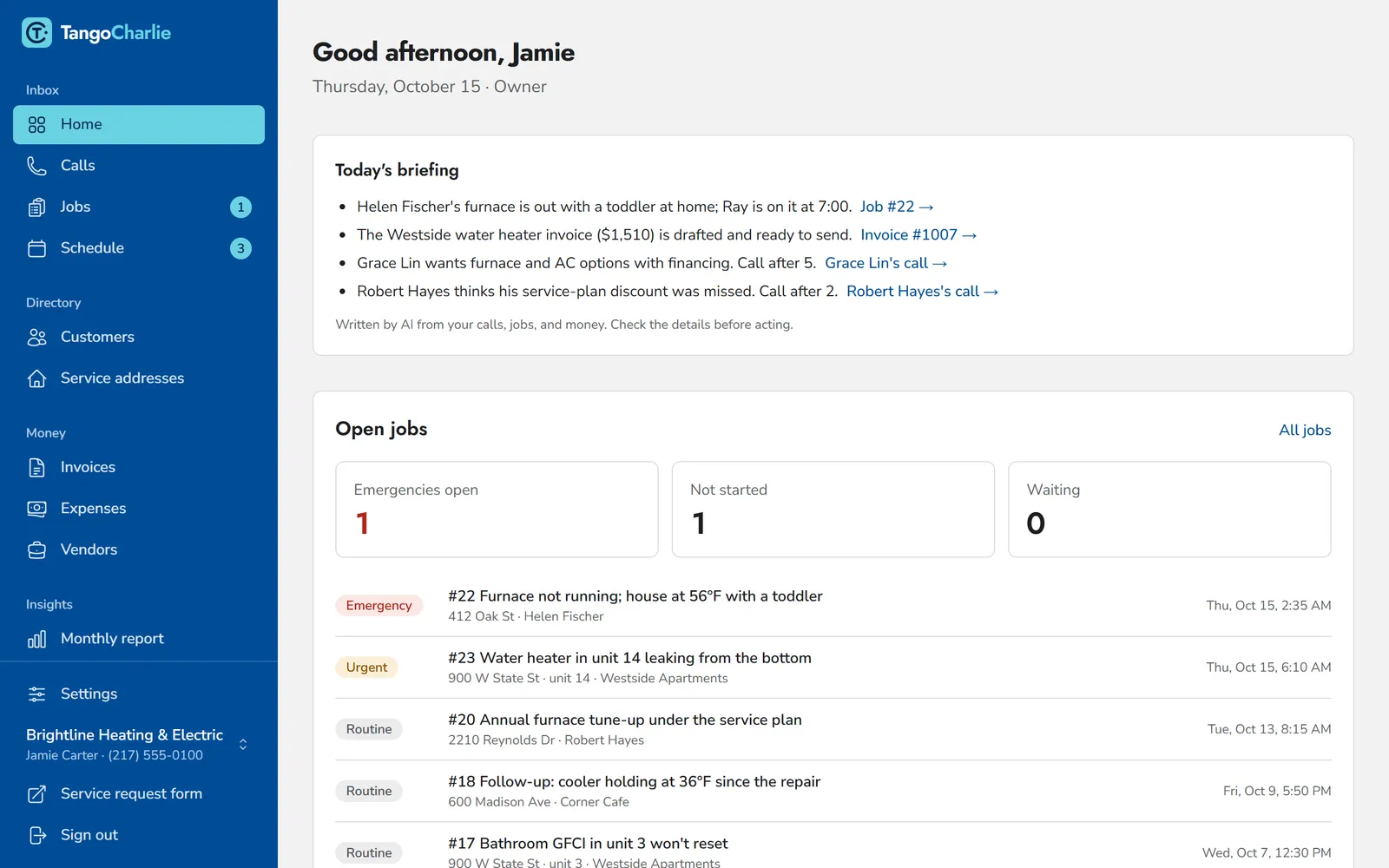Open the Invoice #1007 link
Screen dimensions: 1389x868
pos(918,235)
